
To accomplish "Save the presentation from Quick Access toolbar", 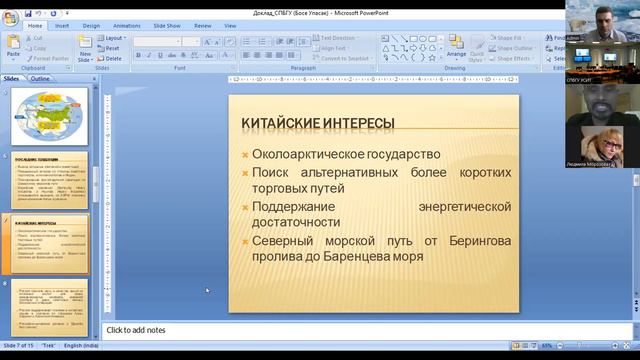I will (28, 13).
